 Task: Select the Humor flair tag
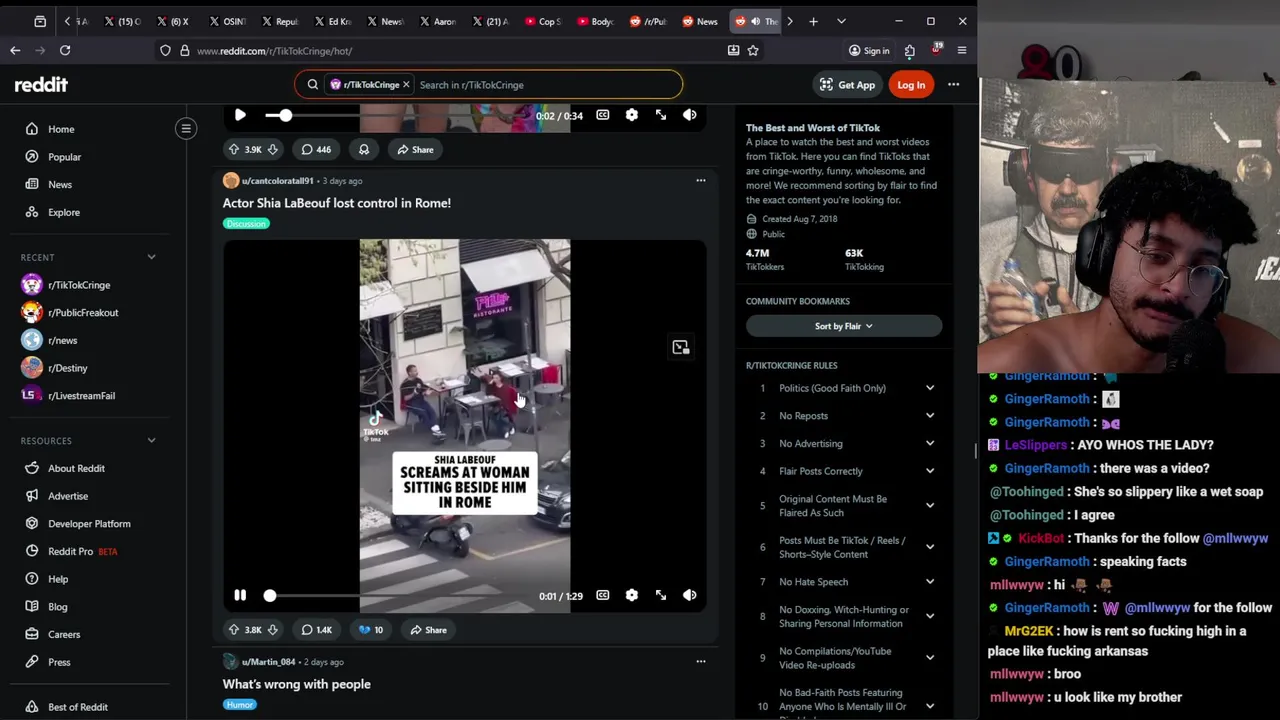tap(240, 705)
